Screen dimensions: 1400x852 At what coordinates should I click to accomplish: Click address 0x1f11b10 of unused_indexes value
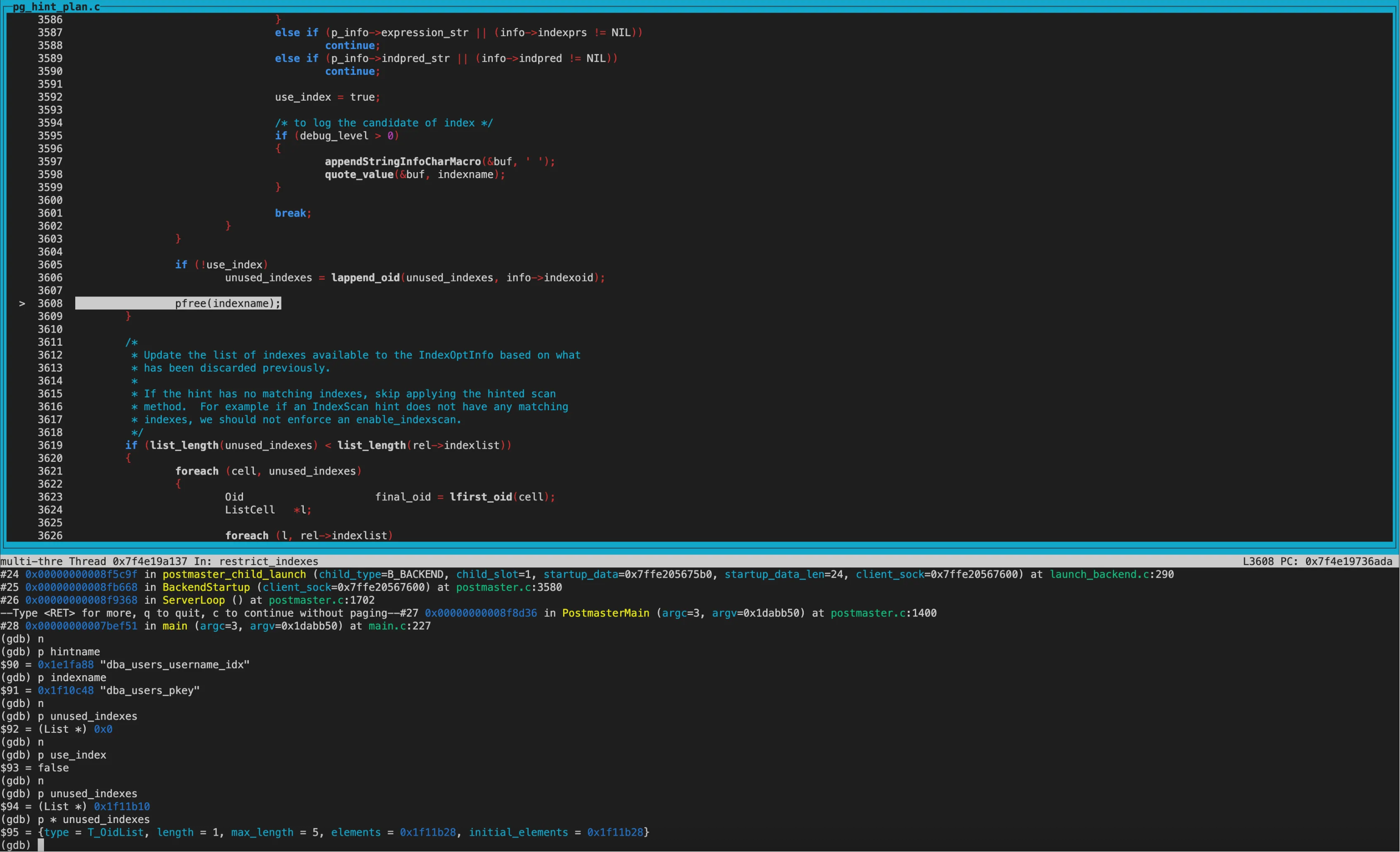122,807
